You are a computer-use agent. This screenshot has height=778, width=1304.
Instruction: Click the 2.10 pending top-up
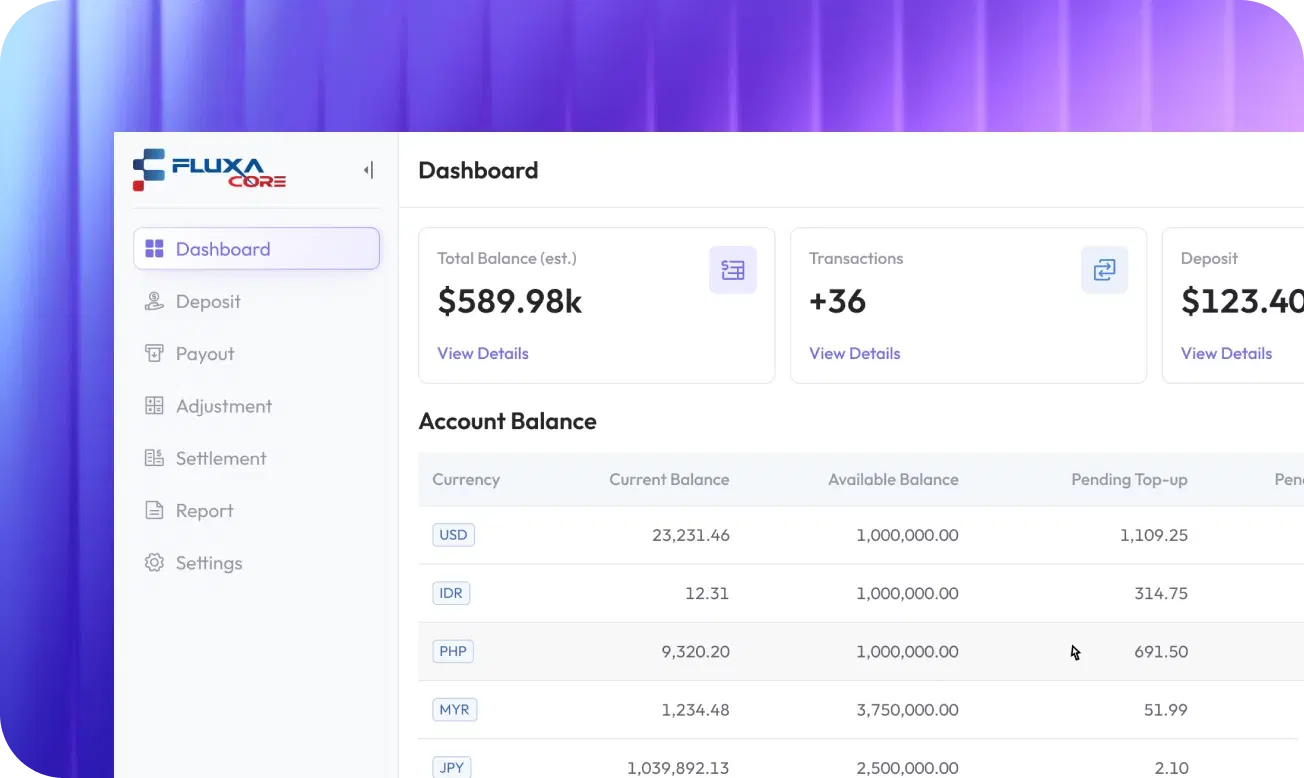click(1171, 768)
